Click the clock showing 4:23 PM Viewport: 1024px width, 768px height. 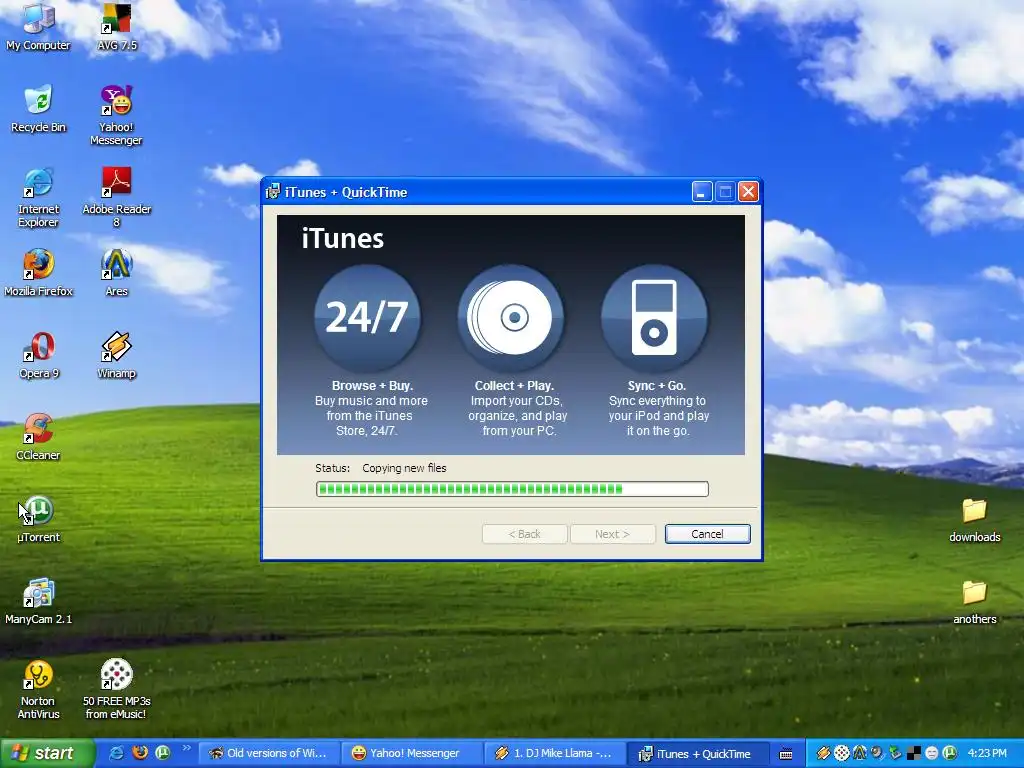pos(987,754)
